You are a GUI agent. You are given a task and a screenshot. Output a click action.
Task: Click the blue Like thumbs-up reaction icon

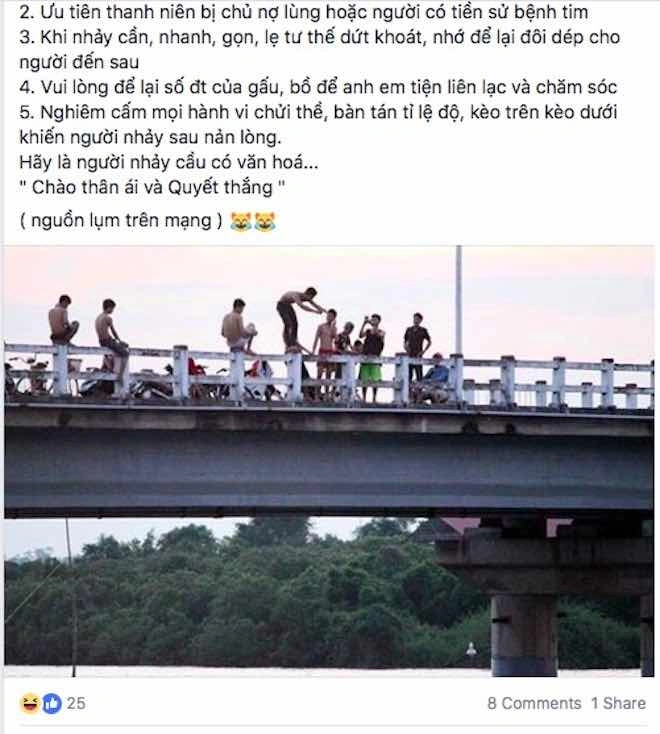pyautogui.click(x=52, y=703)
